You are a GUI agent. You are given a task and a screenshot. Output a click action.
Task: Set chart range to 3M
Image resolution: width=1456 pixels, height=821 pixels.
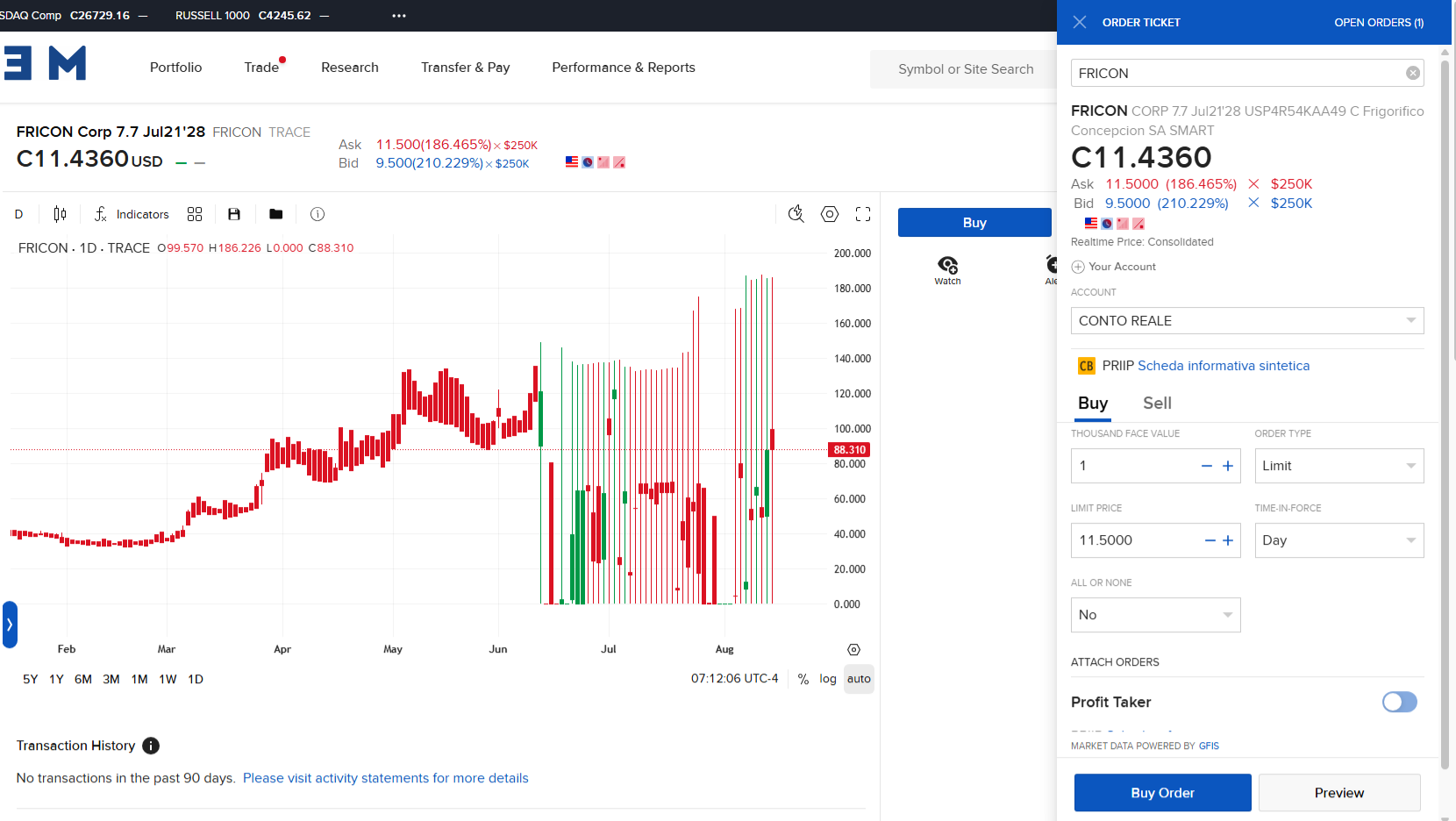[111, 679]
